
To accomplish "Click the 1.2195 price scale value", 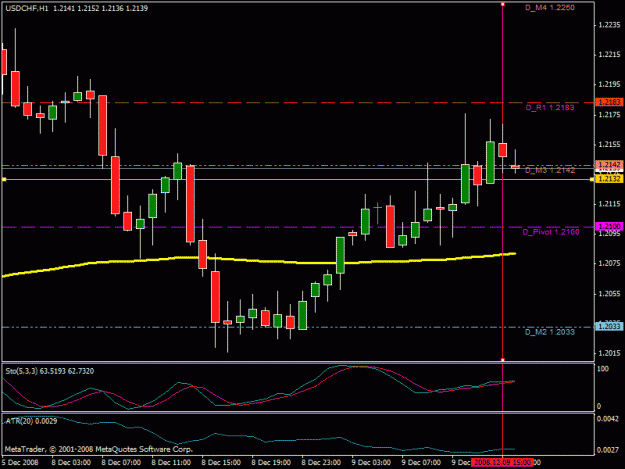I will [x=610, y=84].
